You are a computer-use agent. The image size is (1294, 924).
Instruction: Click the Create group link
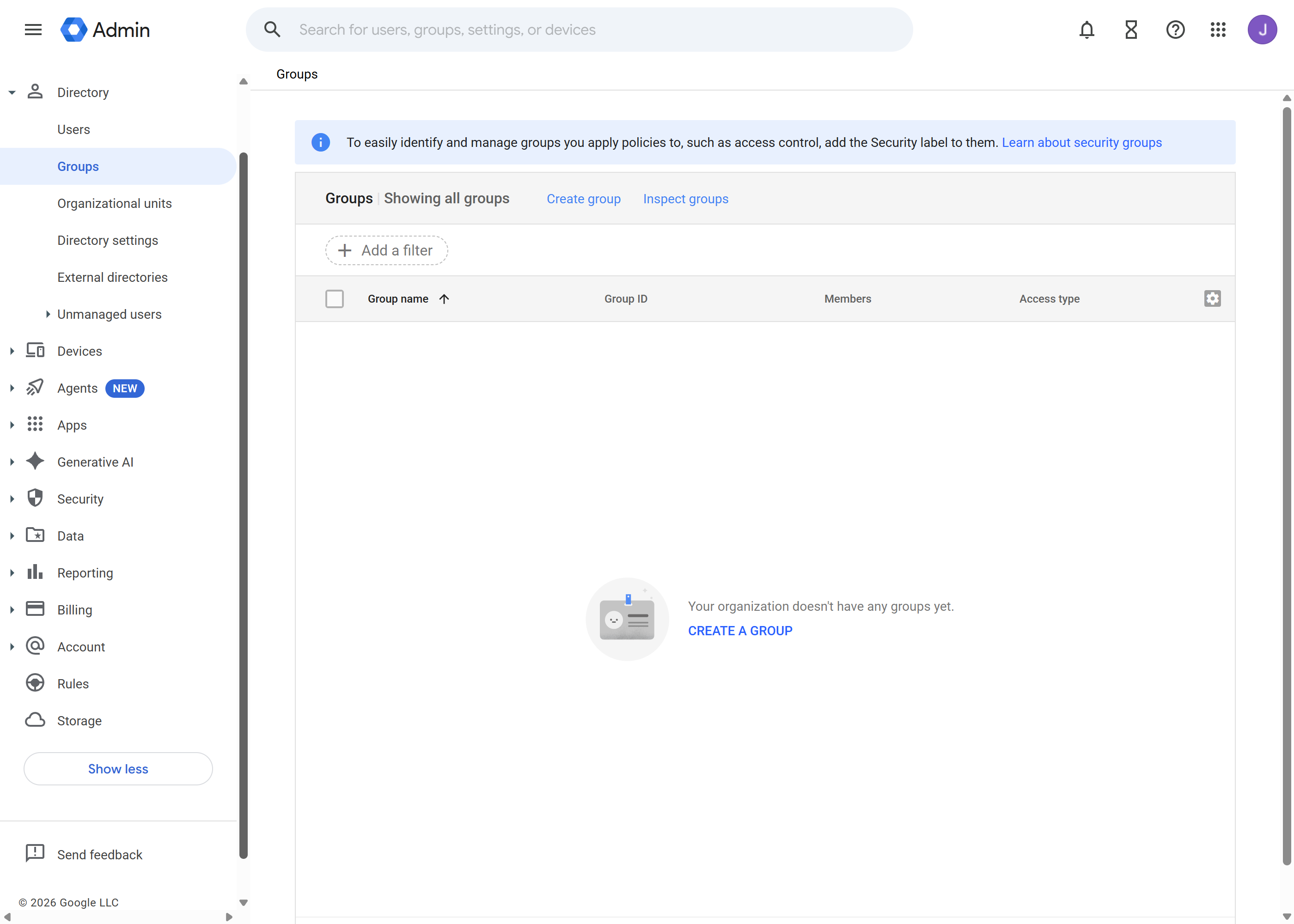pos(583,199)
